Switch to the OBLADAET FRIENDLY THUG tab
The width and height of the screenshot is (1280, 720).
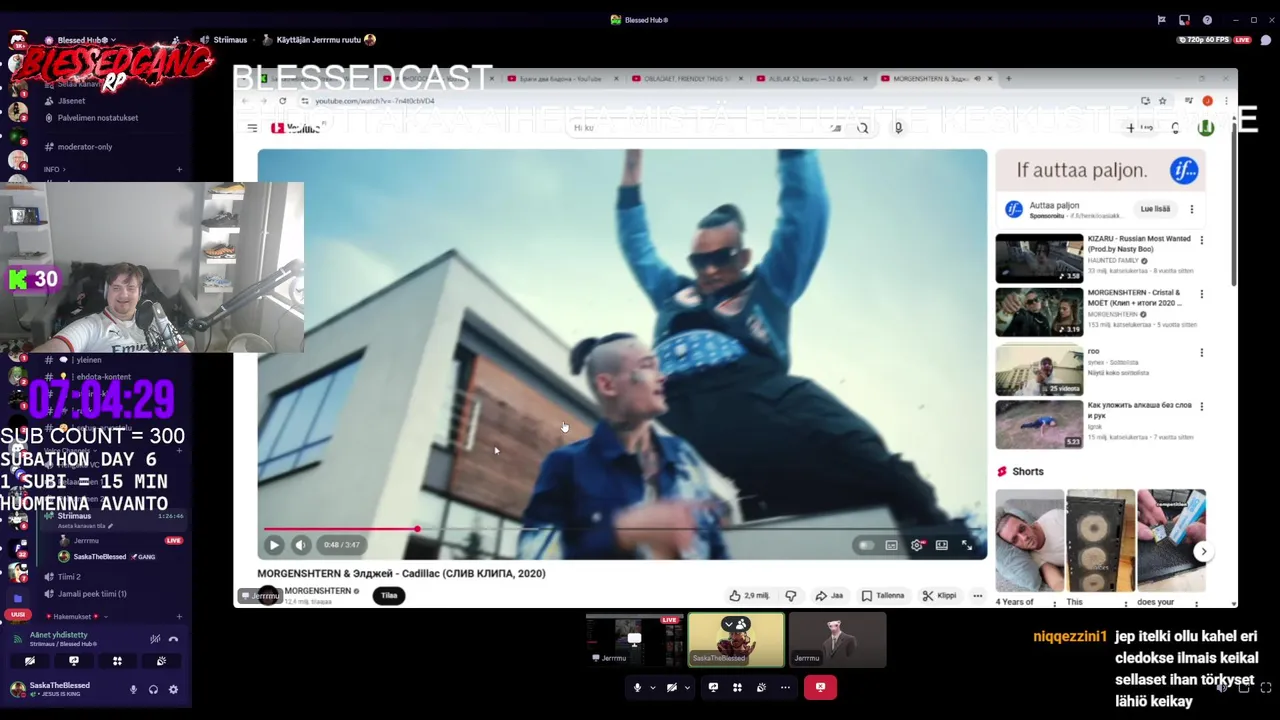click(686, 78)
